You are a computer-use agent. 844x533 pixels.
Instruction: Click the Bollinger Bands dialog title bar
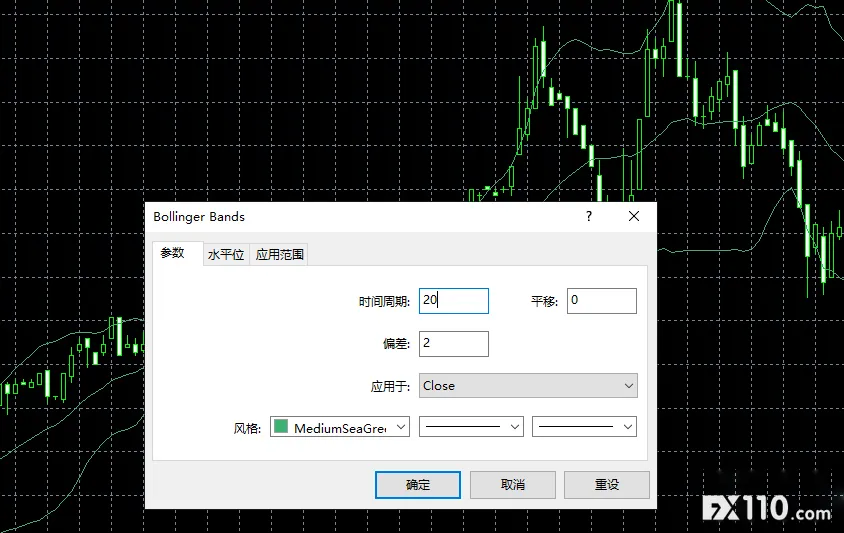pos(350,216)
